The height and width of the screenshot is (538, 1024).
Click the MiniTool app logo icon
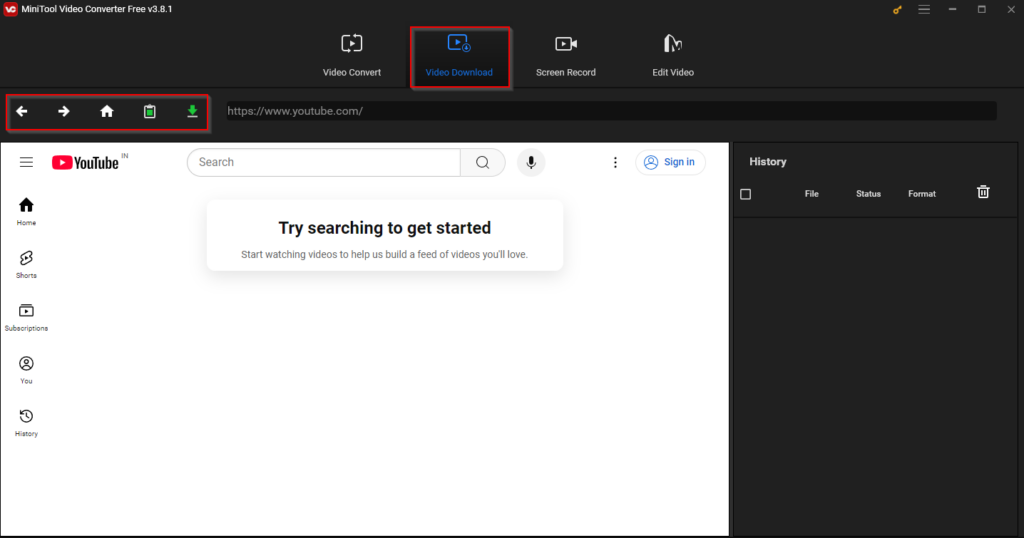point(10,9)
